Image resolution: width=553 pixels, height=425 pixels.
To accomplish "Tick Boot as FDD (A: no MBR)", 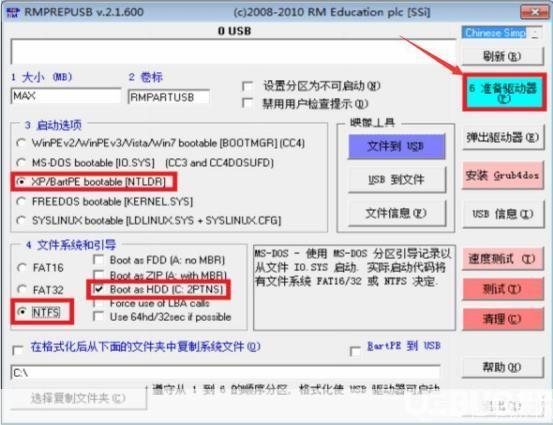I will (x=98, y=260).
